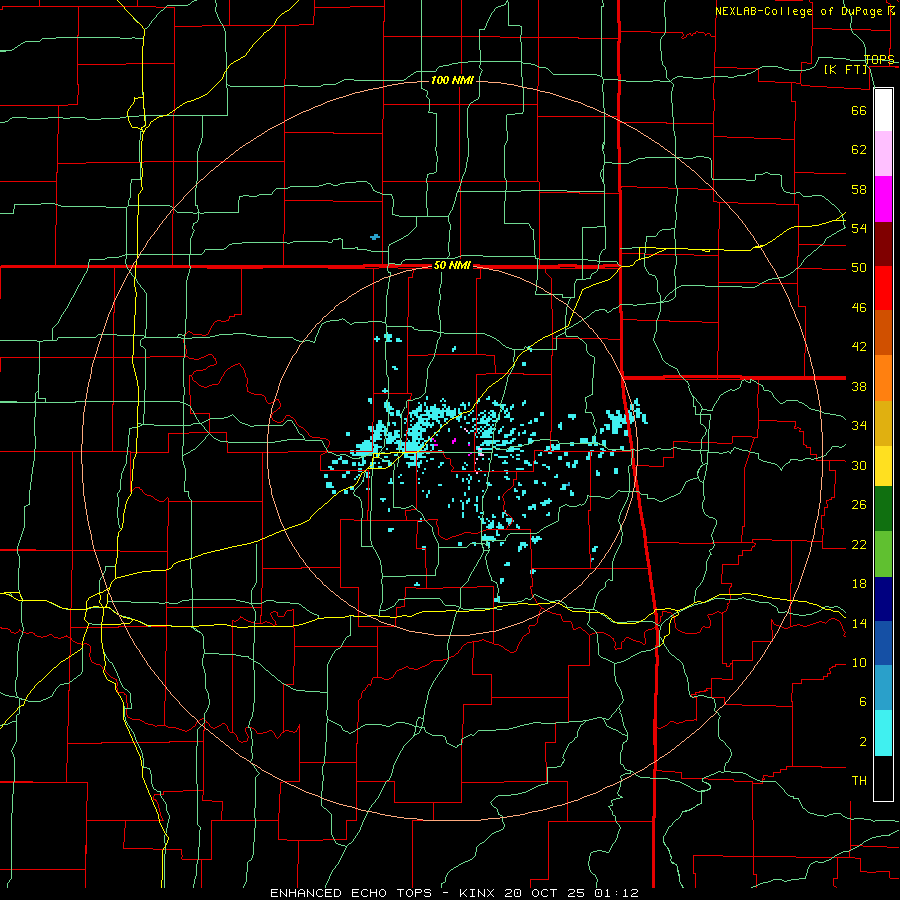Select the dark red (maroon) legend swatch
Image resolution: width=900 pixels, height=900 pixels.
click(x=883, y=244)
